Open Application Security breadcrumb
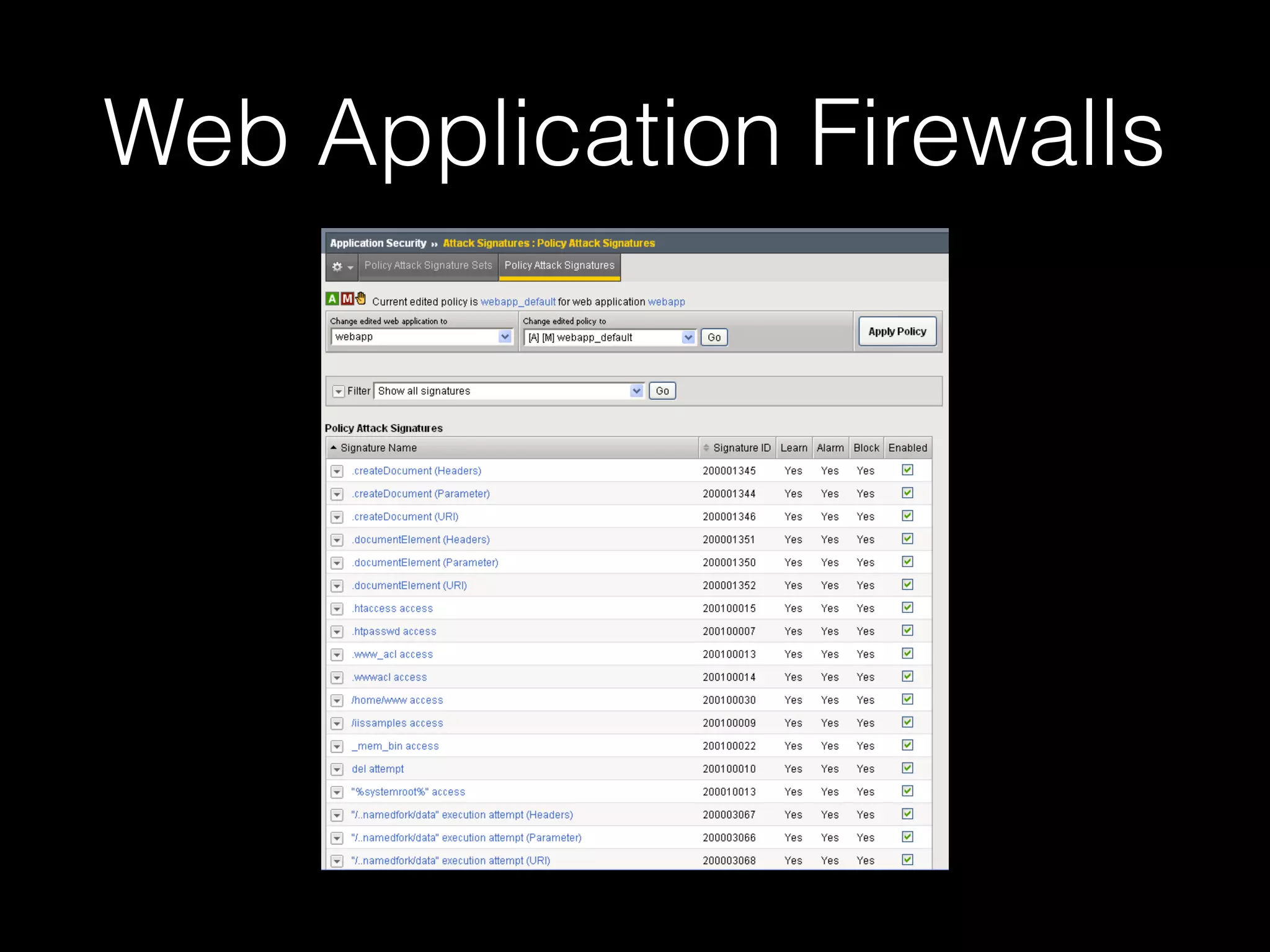1270x952 pixels. click(378, 243)
